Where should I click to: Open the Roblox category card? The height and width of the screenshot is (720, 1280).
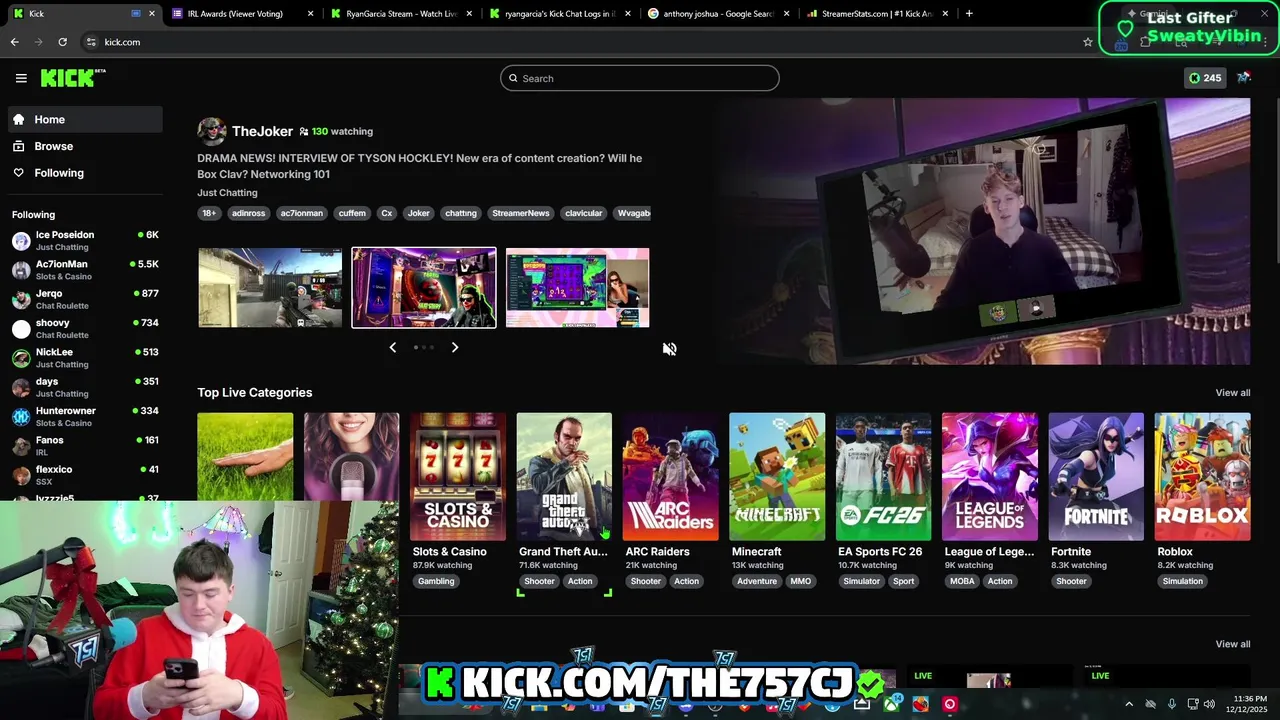pyautogui.click(x=1202, y=477)
